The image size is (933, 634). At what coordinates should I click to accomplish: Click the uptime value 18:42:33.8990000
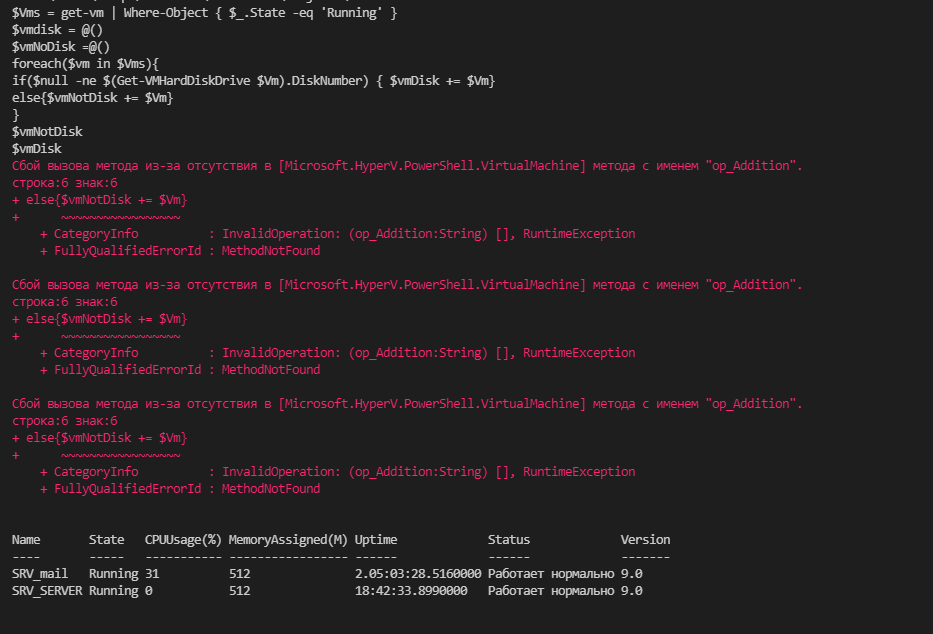point(414,591)
